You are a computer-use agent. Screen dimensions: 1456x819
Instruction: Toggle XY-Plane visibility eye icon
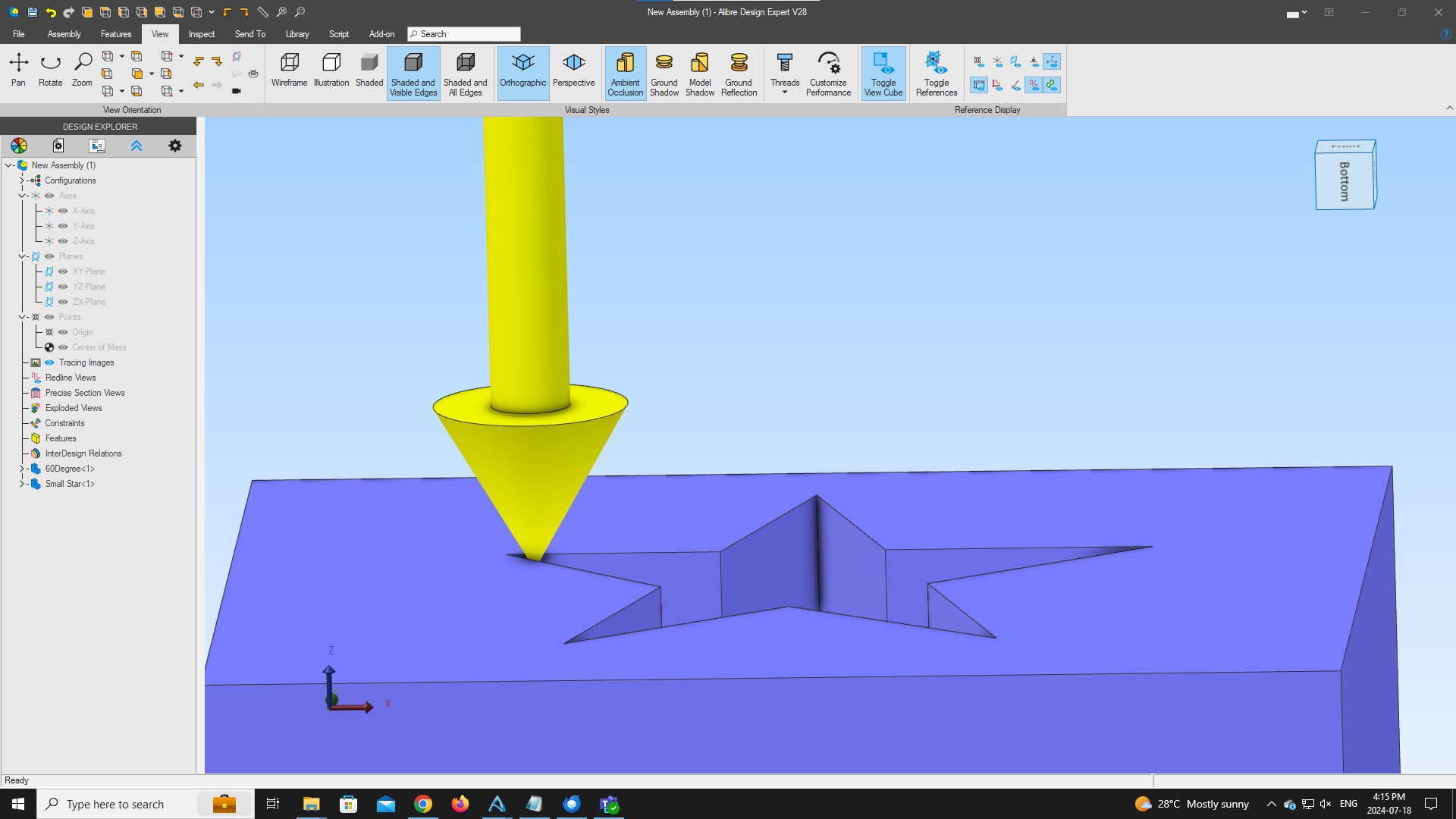(x=63, y=271)
